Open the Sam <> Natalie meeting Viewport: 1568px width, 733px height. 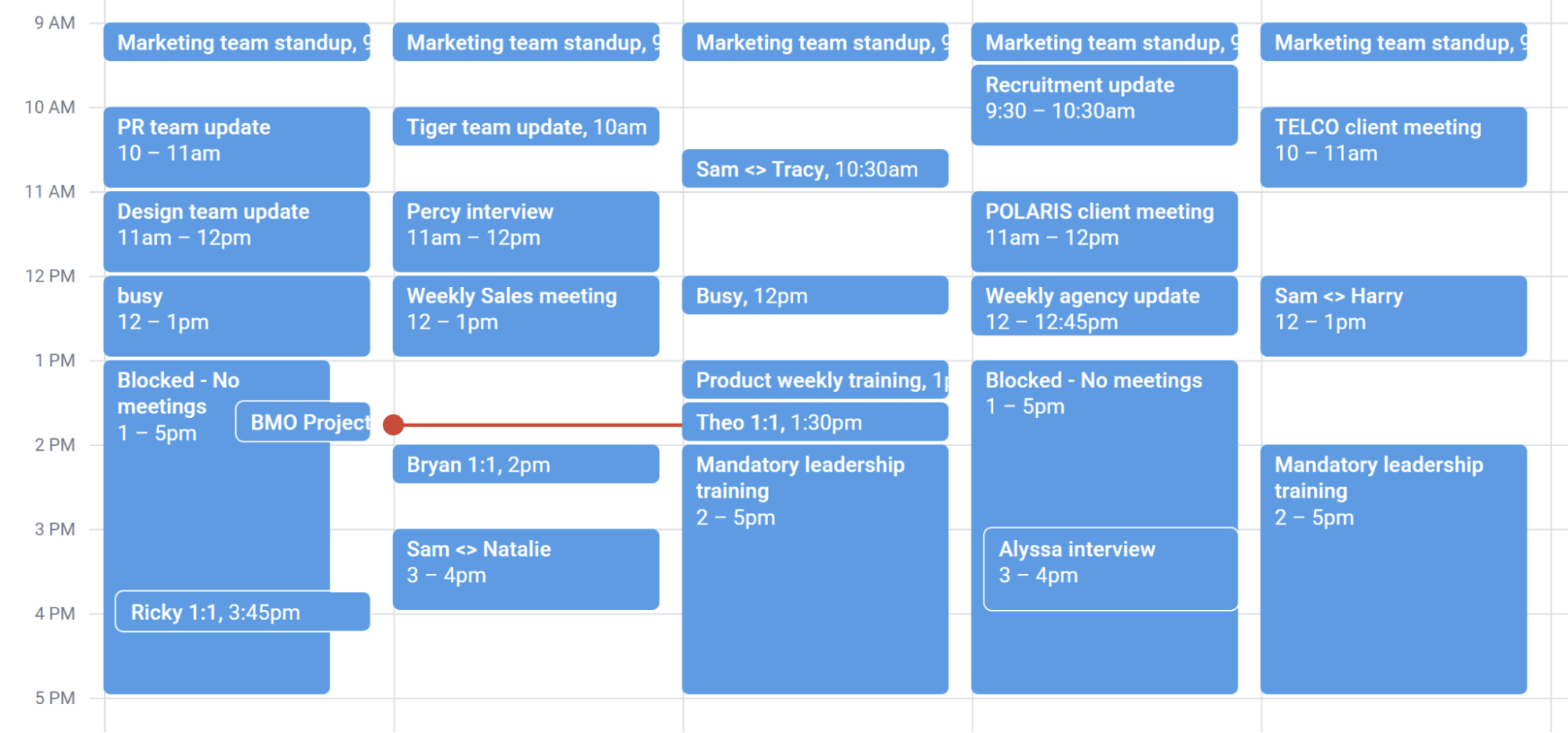[x=526, y=569]
